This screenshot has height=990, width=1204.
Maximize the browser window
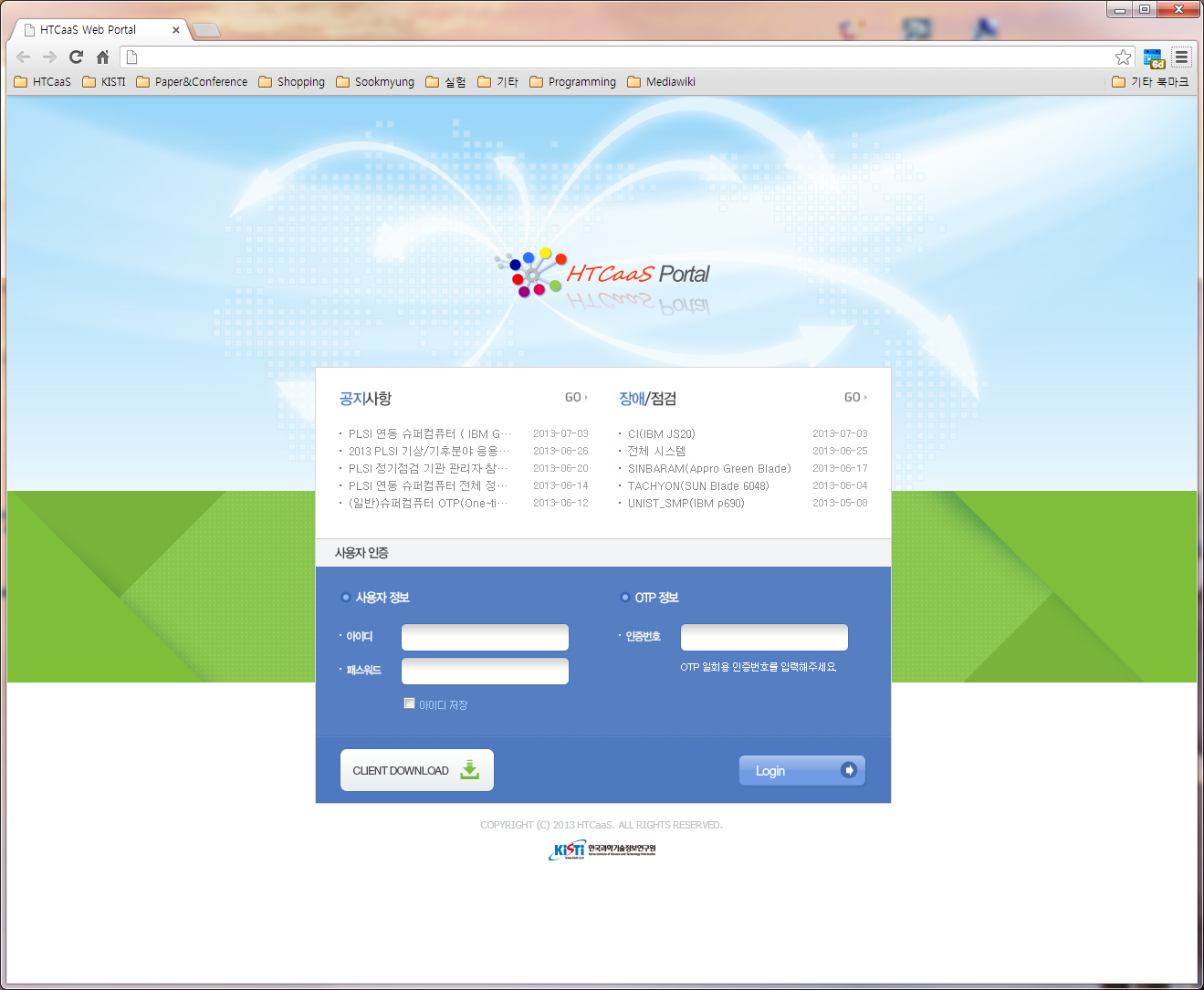pos(1145,9)
